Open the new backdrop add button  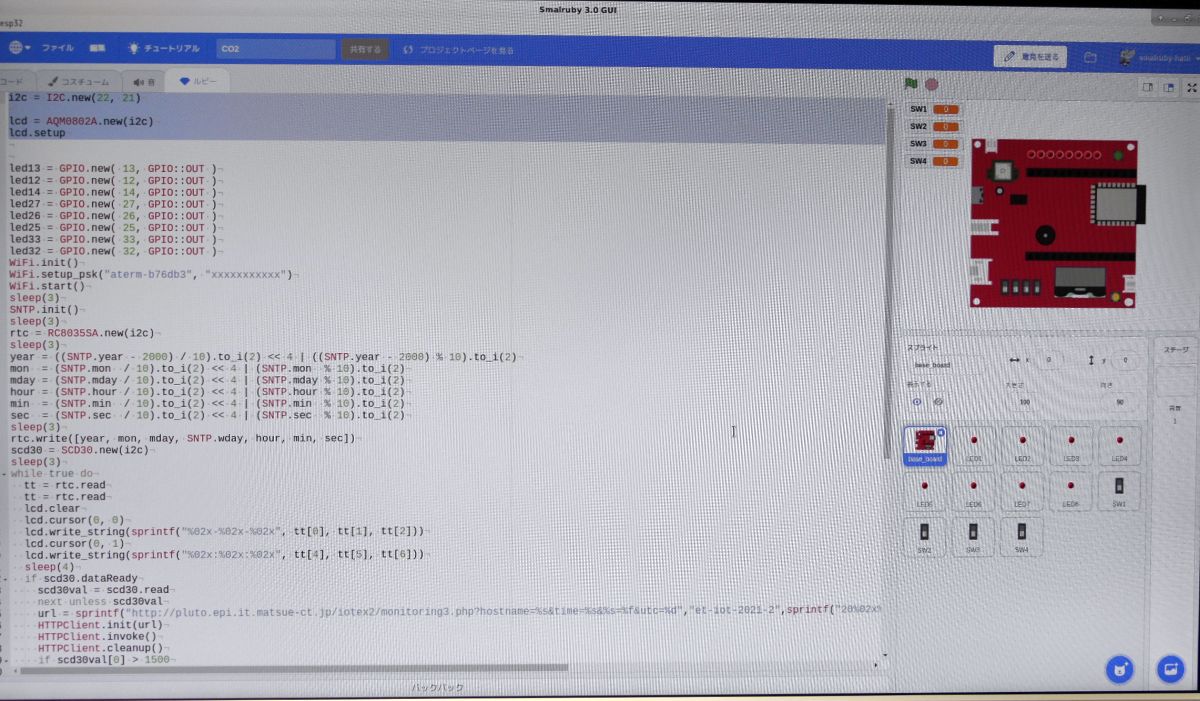tap(1171, 669)
